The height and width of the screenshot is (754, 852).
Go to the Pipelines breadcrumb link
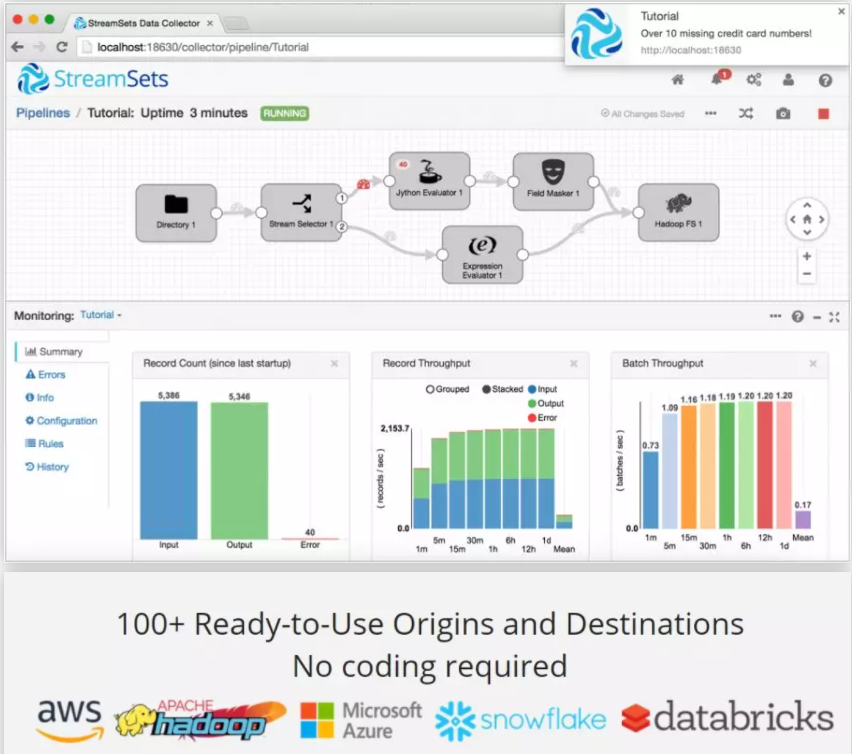(43, 113)
